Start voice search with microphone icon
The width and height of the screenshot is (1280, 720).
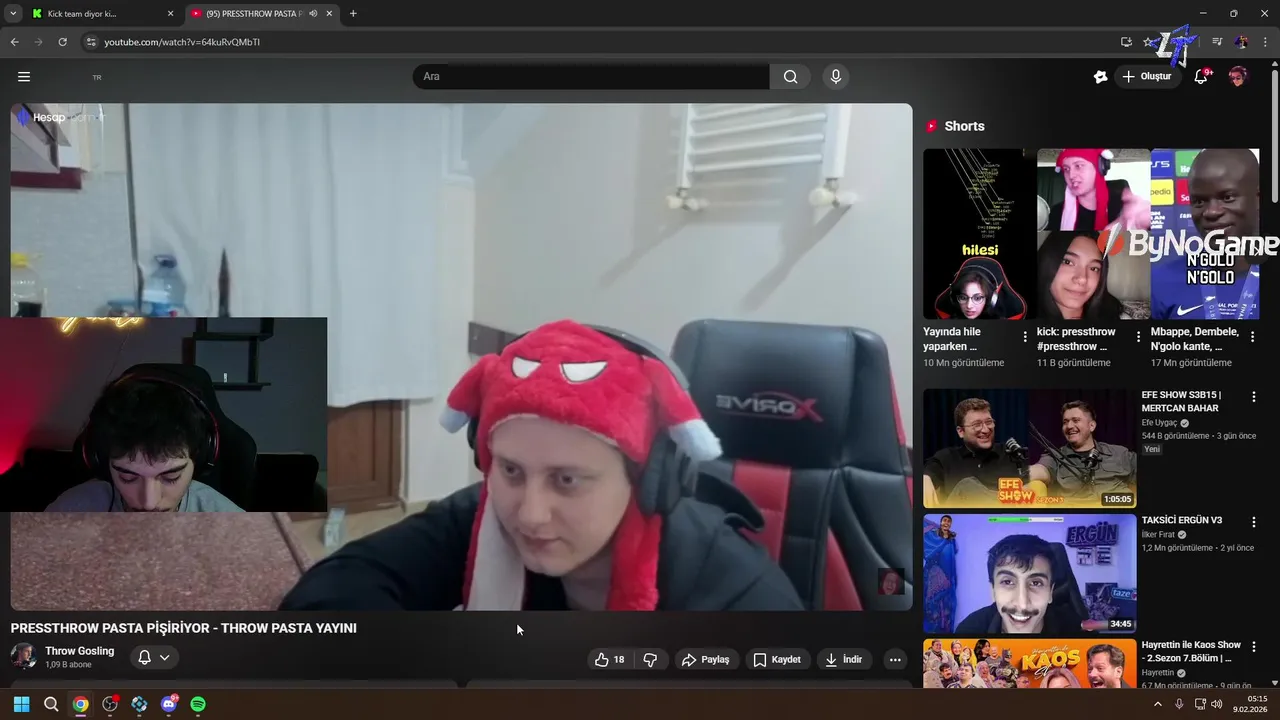tap(836, 77)
